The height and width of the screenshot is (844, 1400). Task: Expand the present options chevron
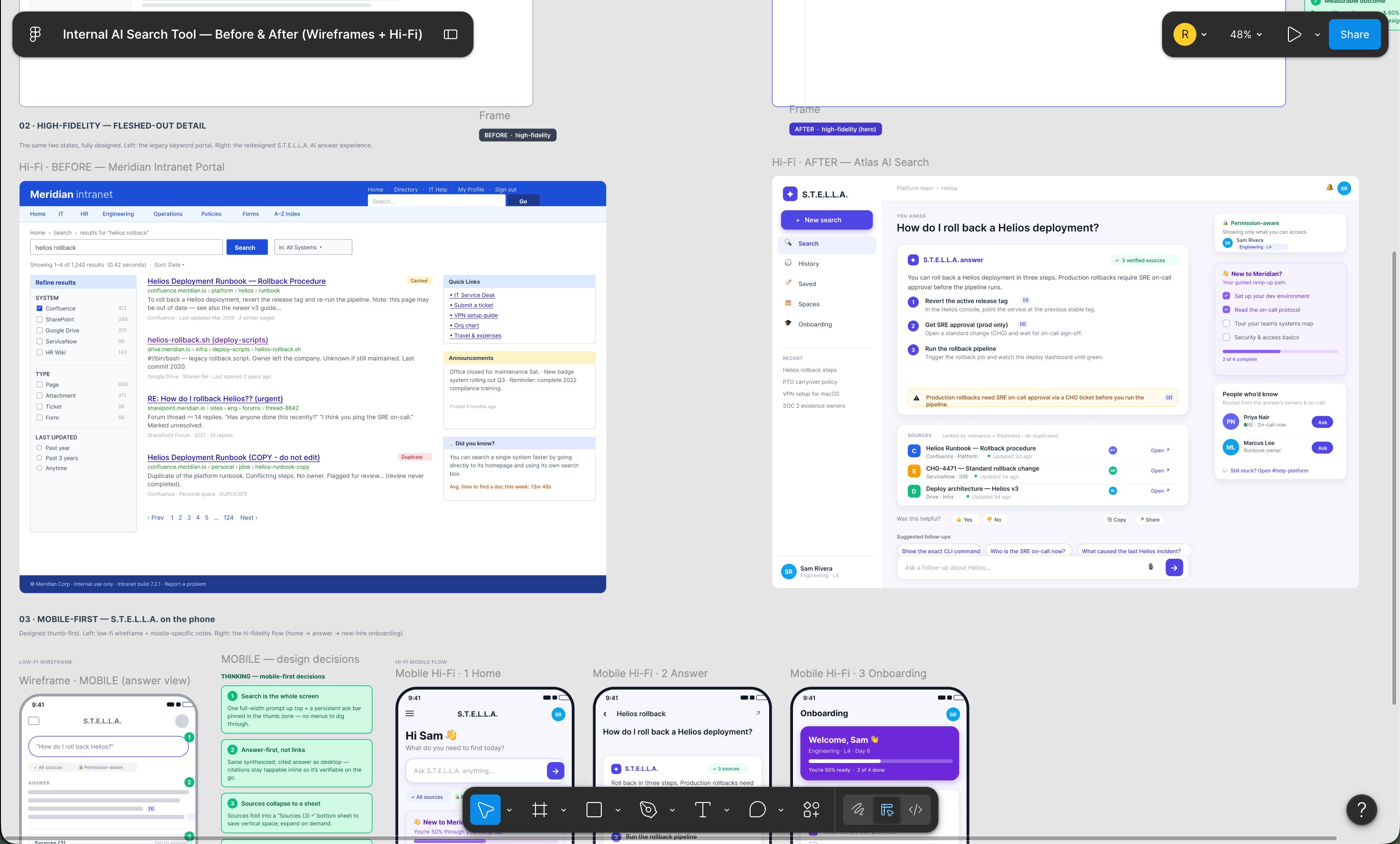tap(1317, 34)
